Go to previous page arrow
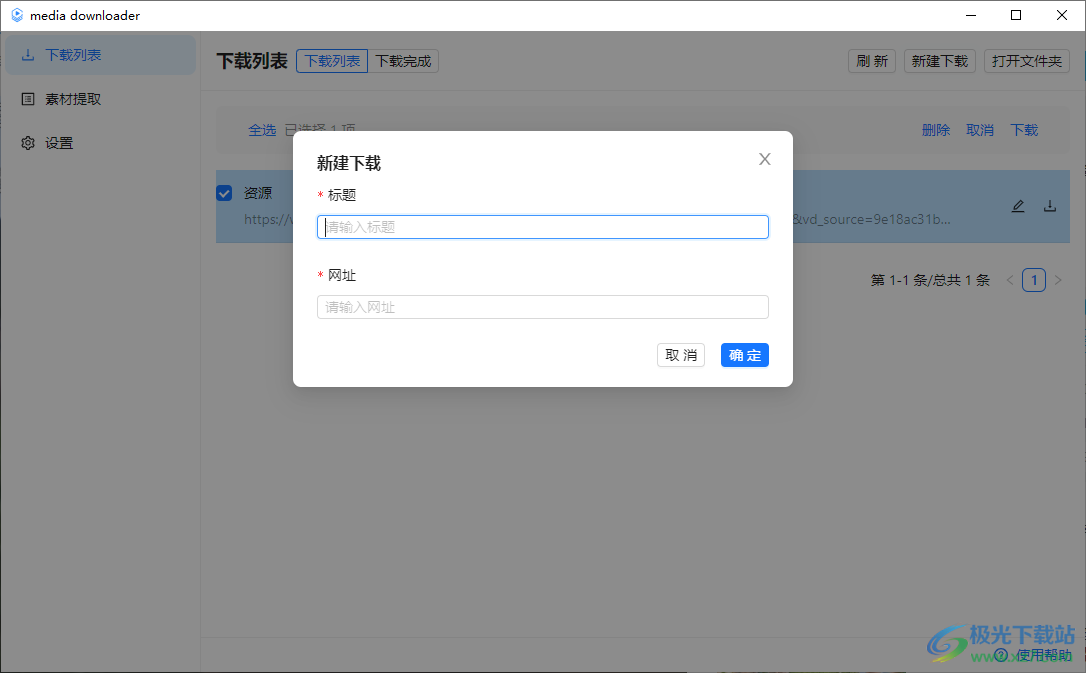Screen dimensions: 1086x673 click(1010, 280)
